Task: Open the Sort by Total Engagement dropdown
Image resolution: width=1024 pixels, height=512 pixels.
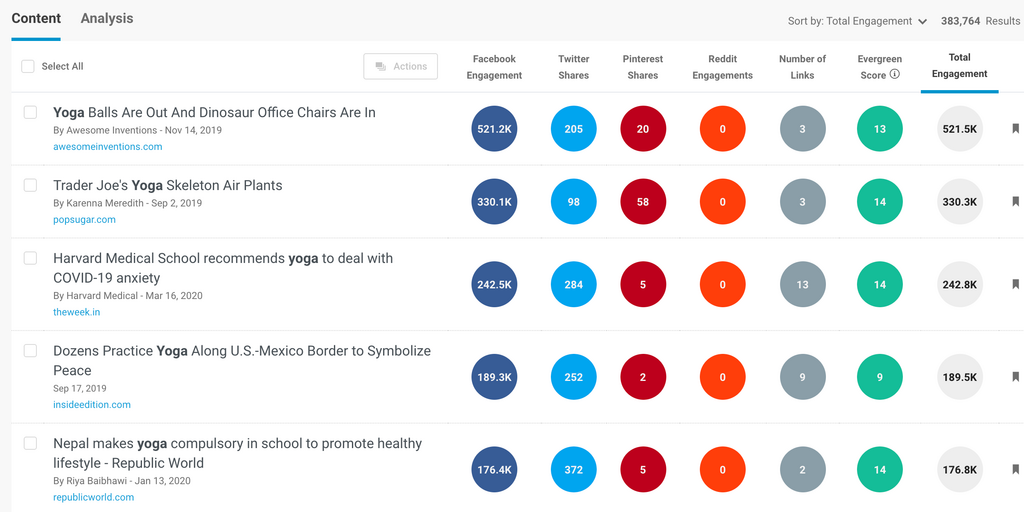Action: 857,21
